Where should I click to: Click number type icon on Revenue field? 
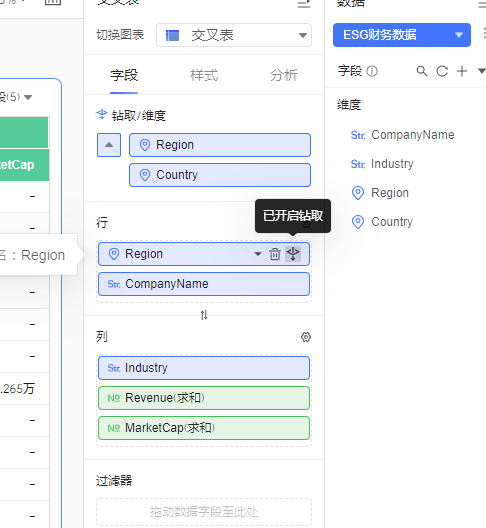pos(114,398)
